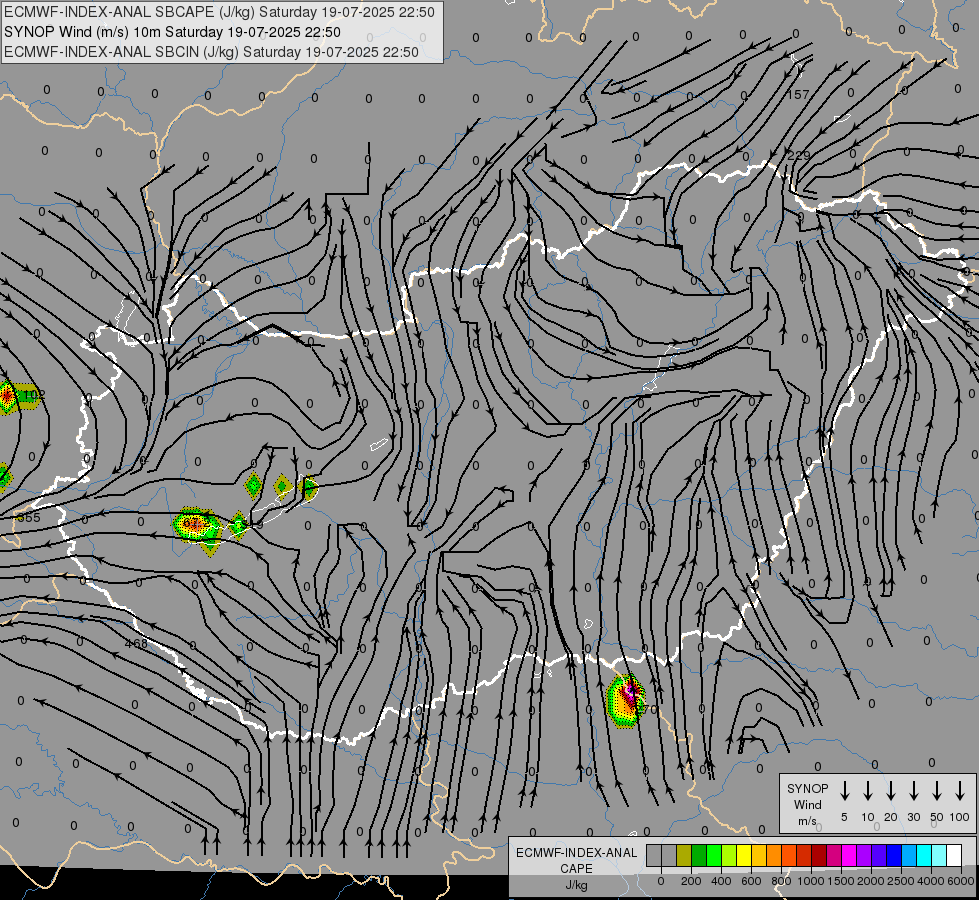Pick the dark red swatch right of the 1000 tick
This screenshot has width=979, height=900.
[x=819, y=855]
